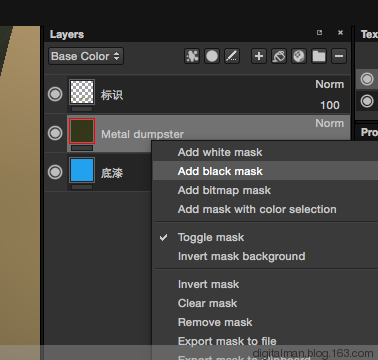Image resolution: width=378 pixels, height=360 pixels.
Task: Open the Base Color channel dropdown
Action: pos(86,56)
